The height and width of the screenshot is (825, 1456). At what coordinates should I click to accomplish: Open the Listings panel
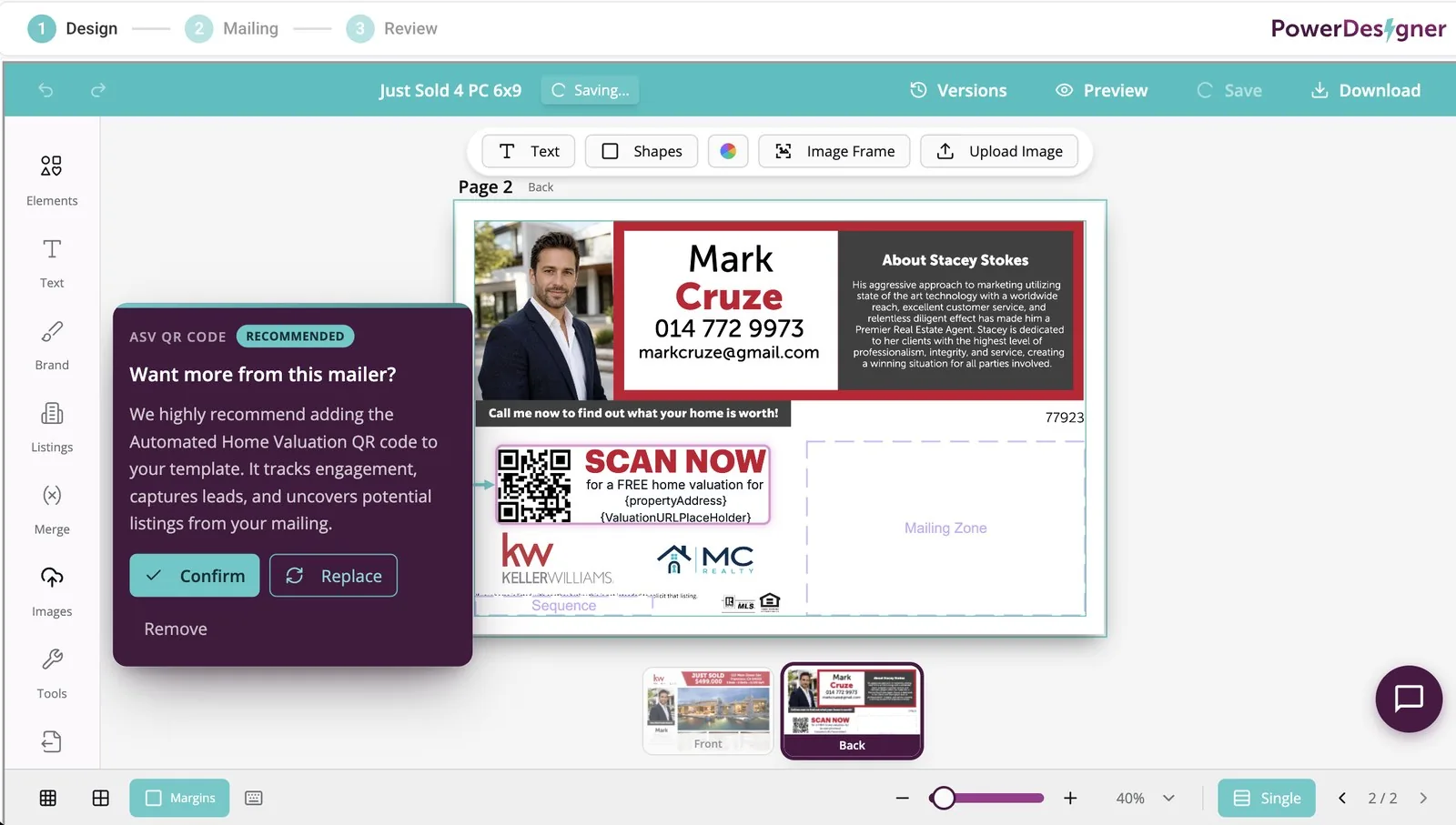52,427
